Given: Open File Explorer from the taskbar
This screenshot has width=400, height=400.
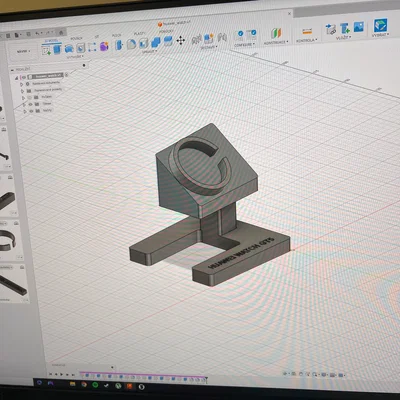Looking at the screenshot, I should [x=72, y=384].
